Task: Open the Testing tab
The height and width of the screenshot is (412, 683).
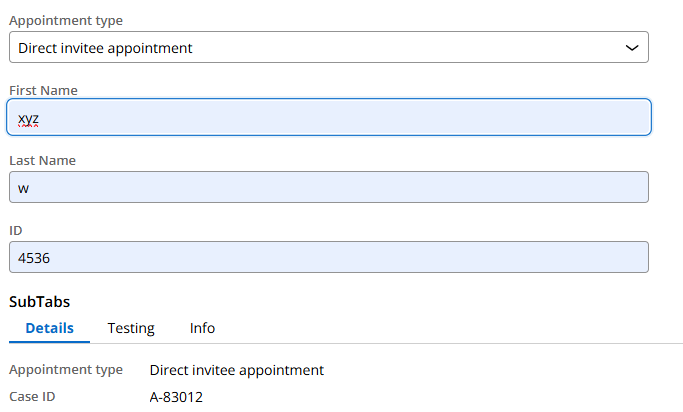Action: pos(131,328)
